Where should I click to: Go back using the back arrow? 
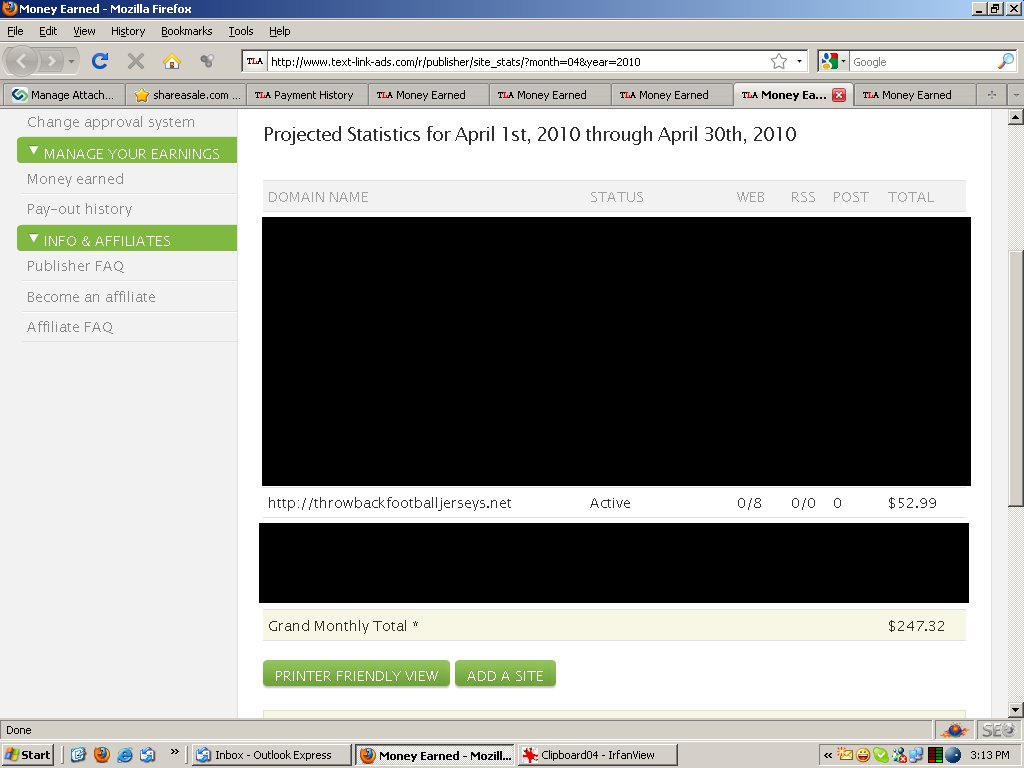point(22,61)
